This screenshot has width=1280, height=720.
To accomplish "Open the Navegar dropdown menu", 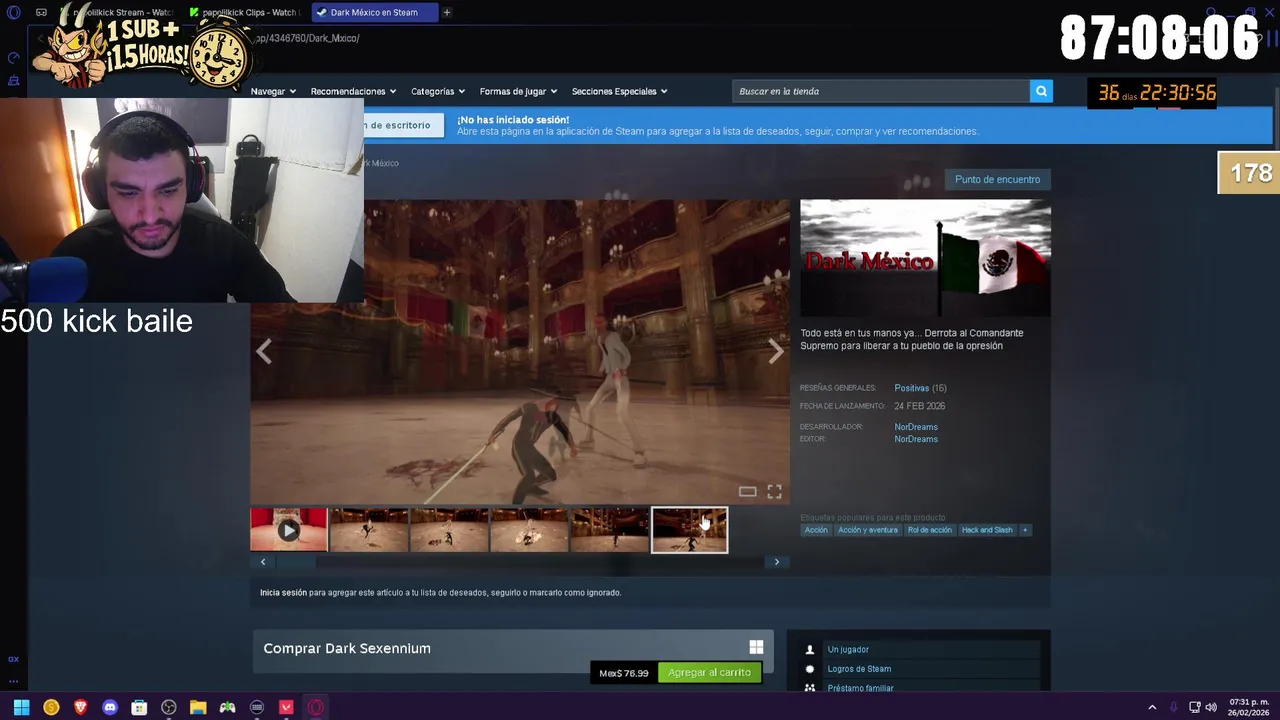I will point(273,91).
